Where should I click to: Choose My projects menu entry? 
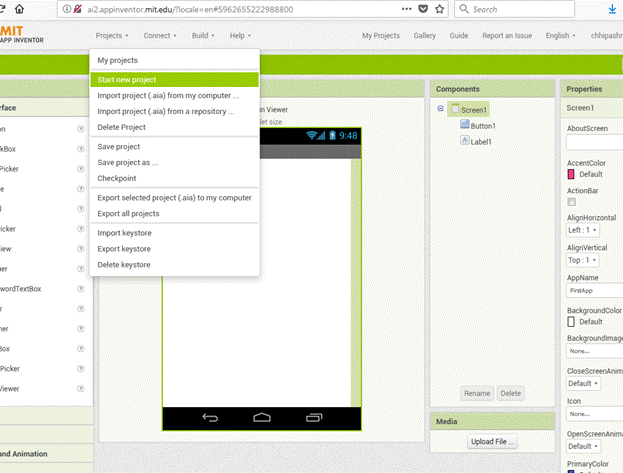click(174, 60)
